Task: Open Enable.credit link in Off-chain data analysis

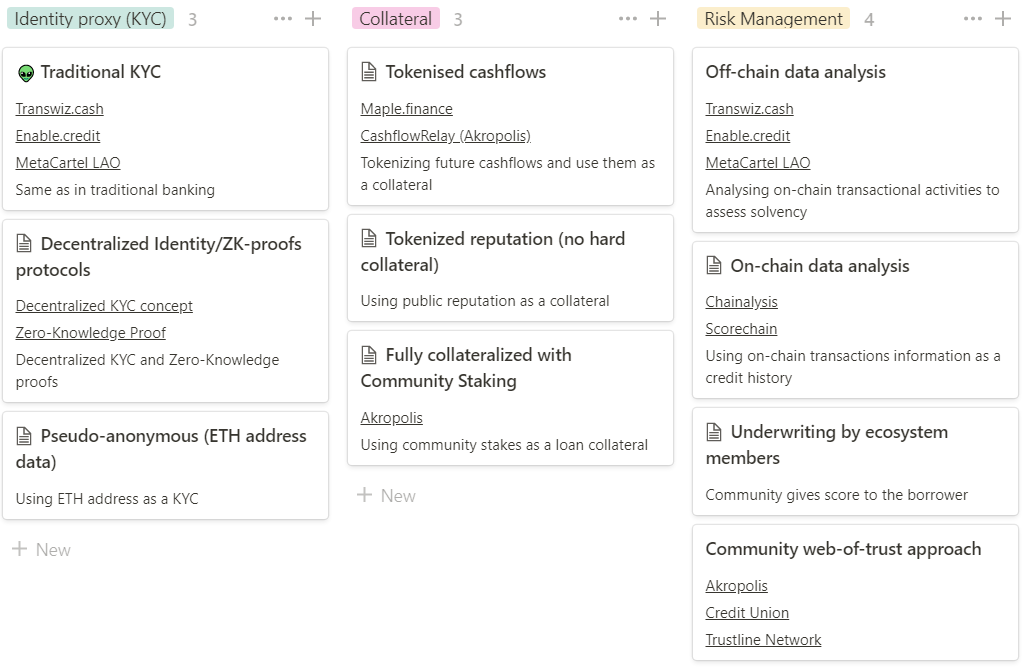Action: (747, 136)
